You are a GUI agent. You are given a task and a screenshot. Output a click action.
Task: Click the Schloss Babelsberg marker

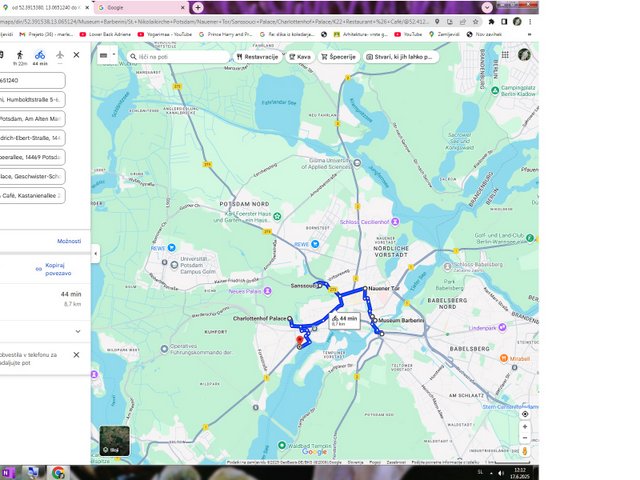[447, 267]
